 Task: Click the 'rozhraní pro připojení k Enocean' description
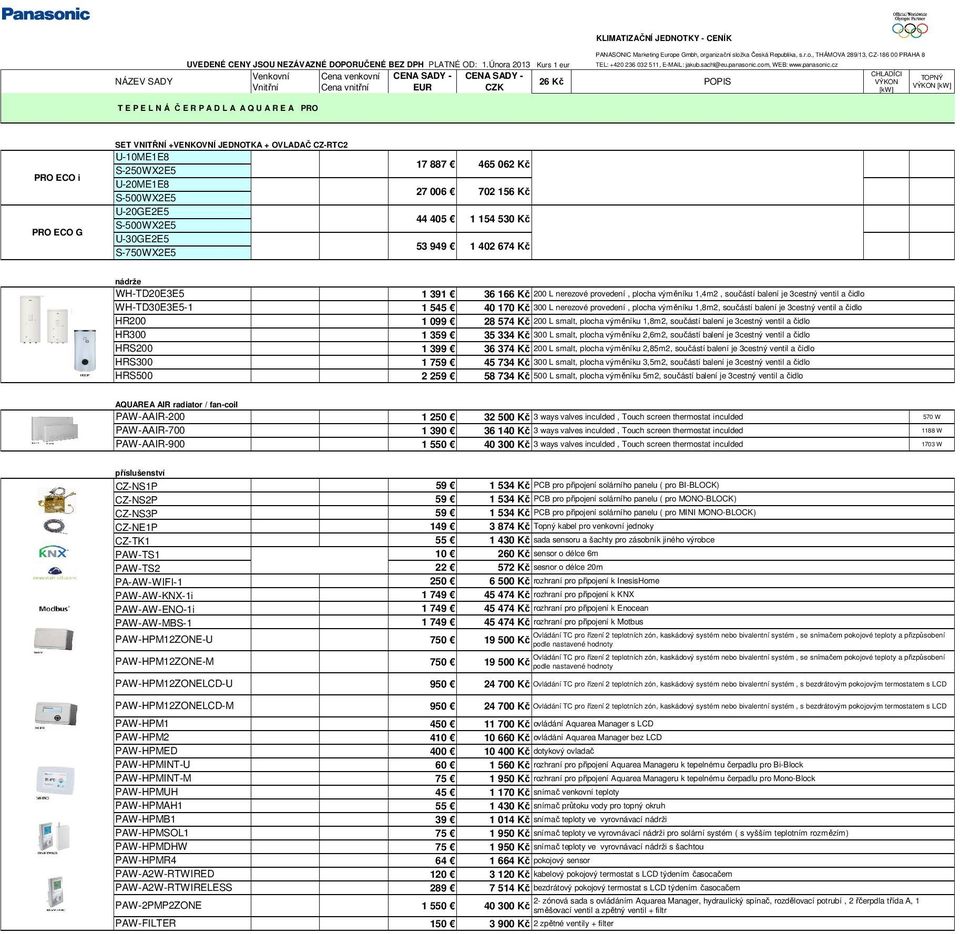coord(591,608)
